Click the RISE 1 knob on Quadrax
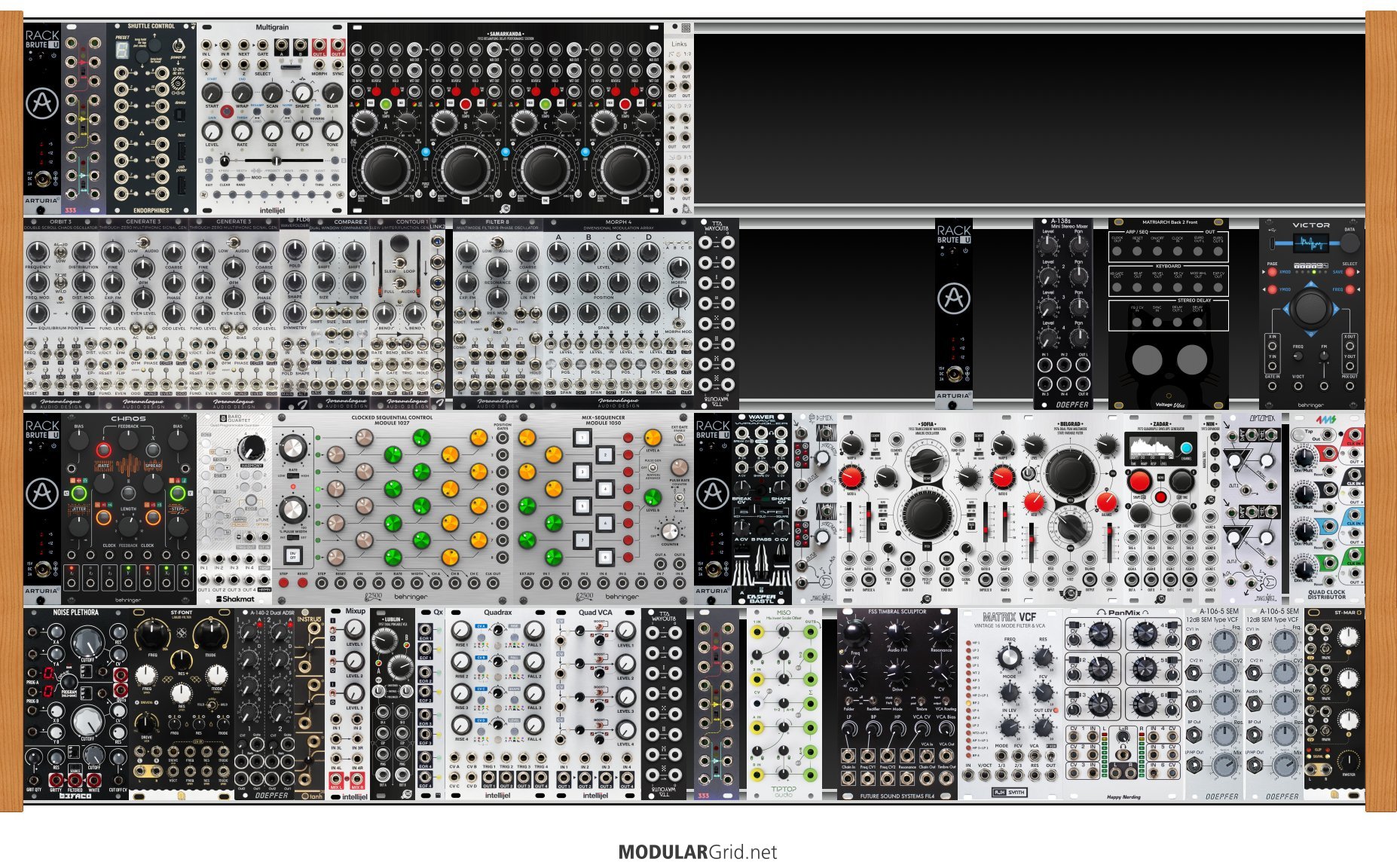 tap(461, 629)
